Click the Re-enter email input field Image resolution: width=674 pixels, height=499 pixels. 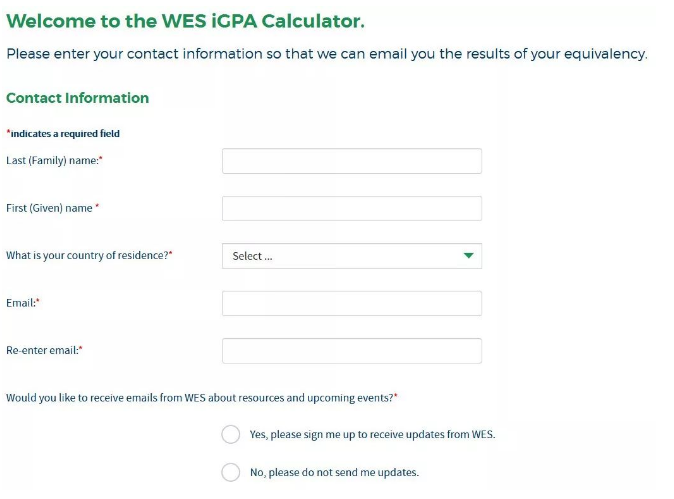pos(351,351)
